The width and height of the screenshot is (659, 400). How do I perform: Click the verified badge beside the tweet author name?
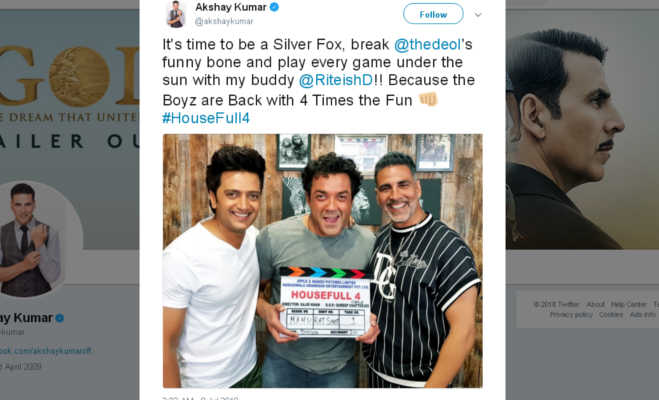[274, 7]
